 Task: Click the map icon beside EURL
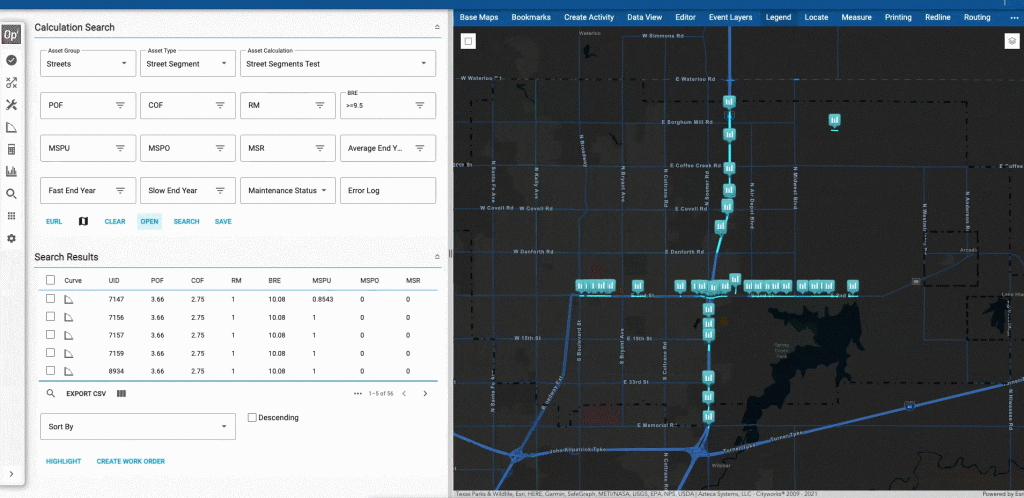[x=83, y=221]
